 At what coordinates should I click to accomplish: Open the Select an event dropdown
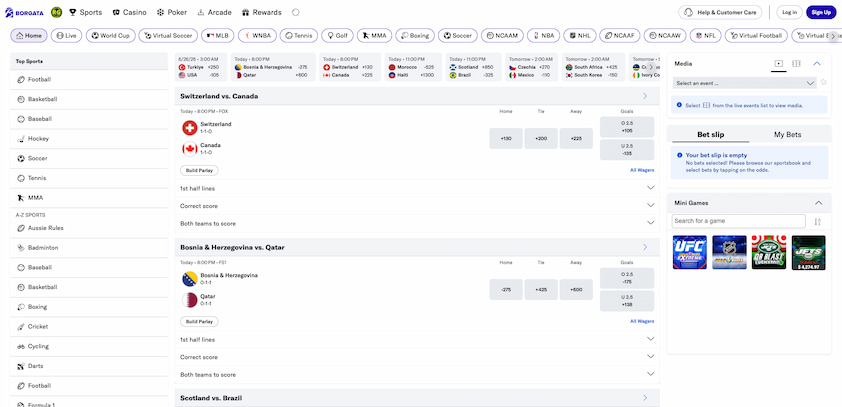click(x=745, y=83)
